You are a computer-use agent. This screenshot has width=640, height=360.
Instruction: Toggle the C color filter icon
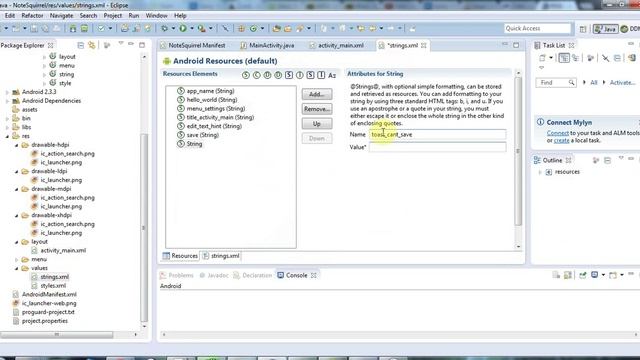click(x=257, y=75)
